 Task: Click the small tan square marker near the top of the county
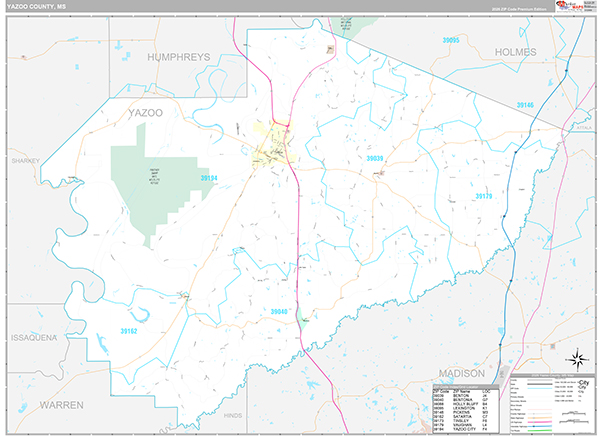pyautogui.click(x=330, y=49)
